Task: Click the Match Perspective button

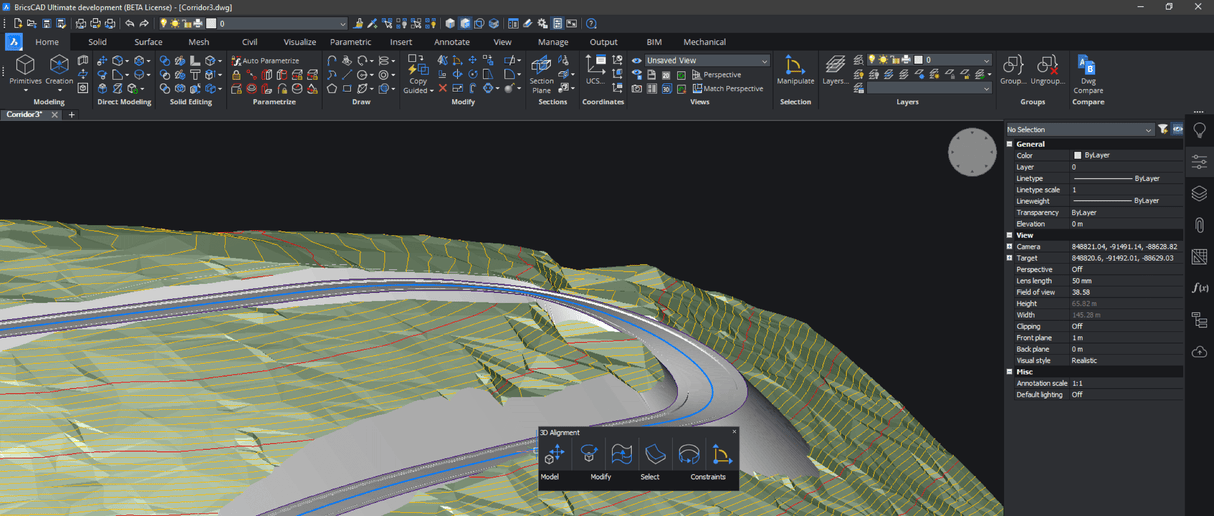Action: [x=727, y=89]
